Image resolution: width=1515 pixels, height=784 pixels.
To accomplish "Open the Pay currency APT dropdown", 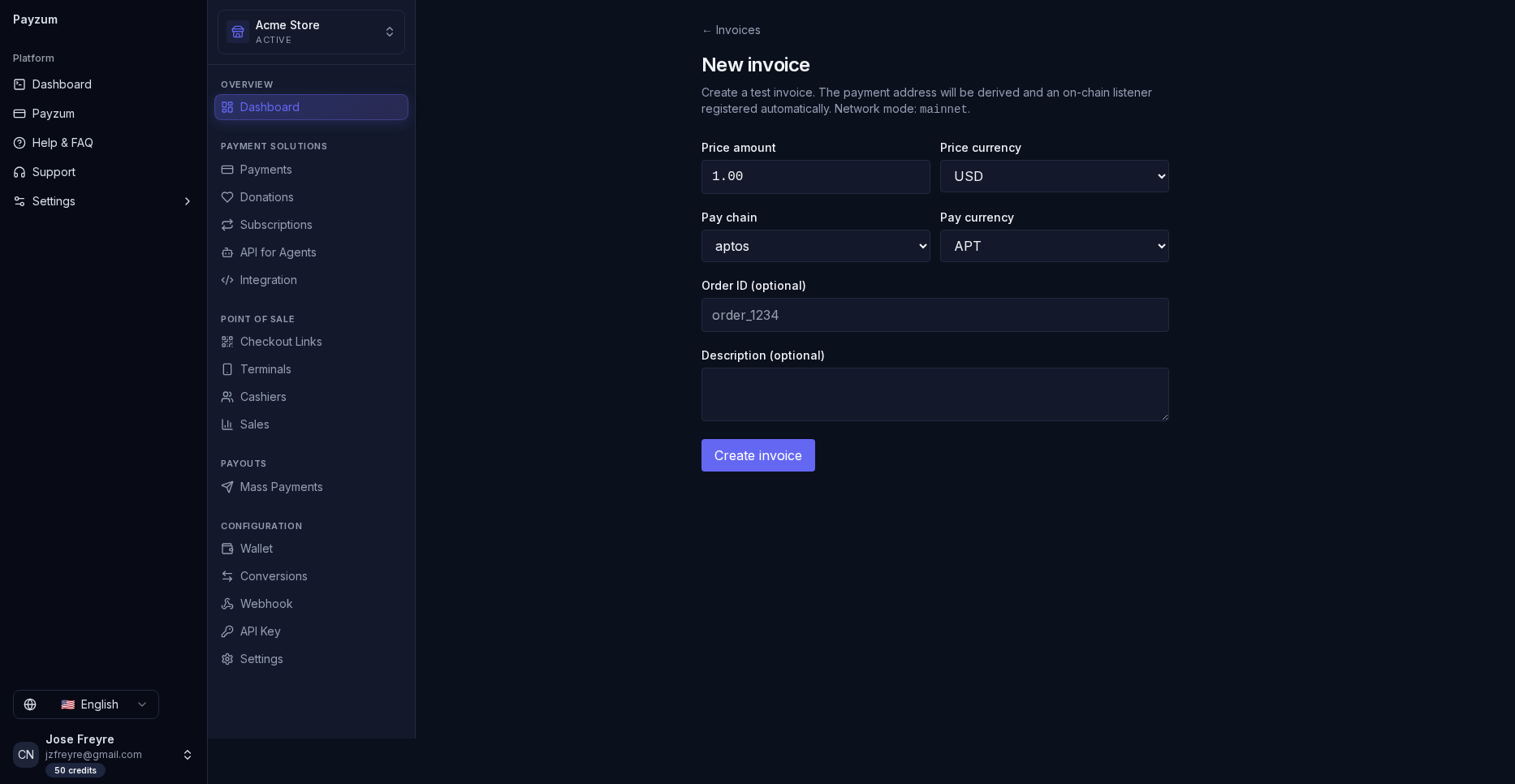I will click(x=1054, y=246).
